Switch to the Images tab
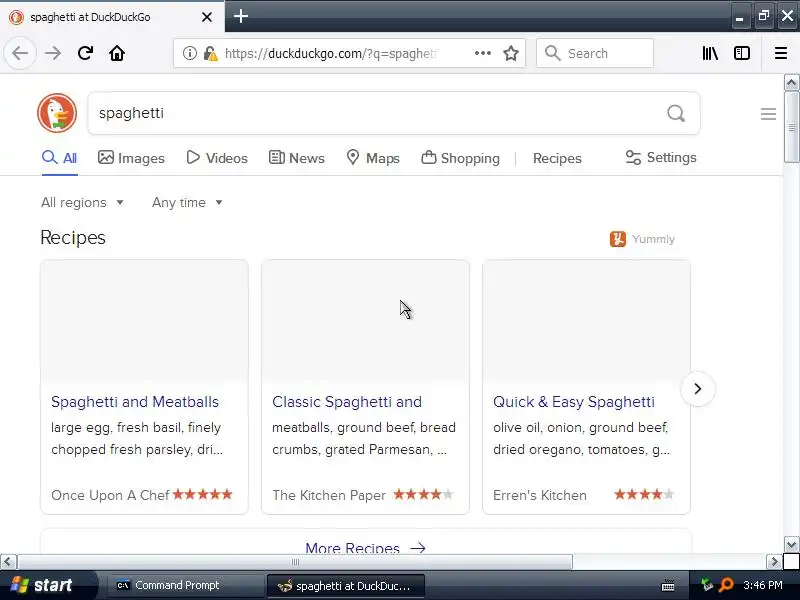Screen dimensions: 800x600 point(132,158)
